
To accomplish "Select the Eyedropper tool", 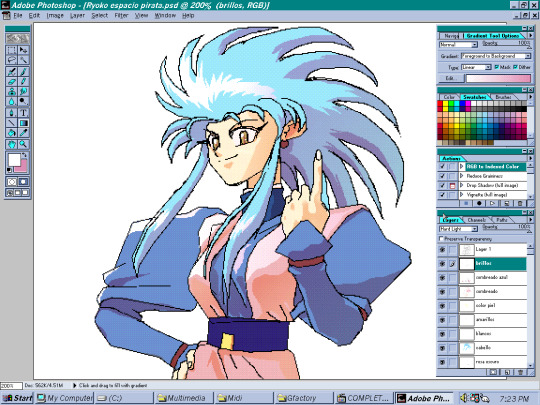I will (23, 133).
